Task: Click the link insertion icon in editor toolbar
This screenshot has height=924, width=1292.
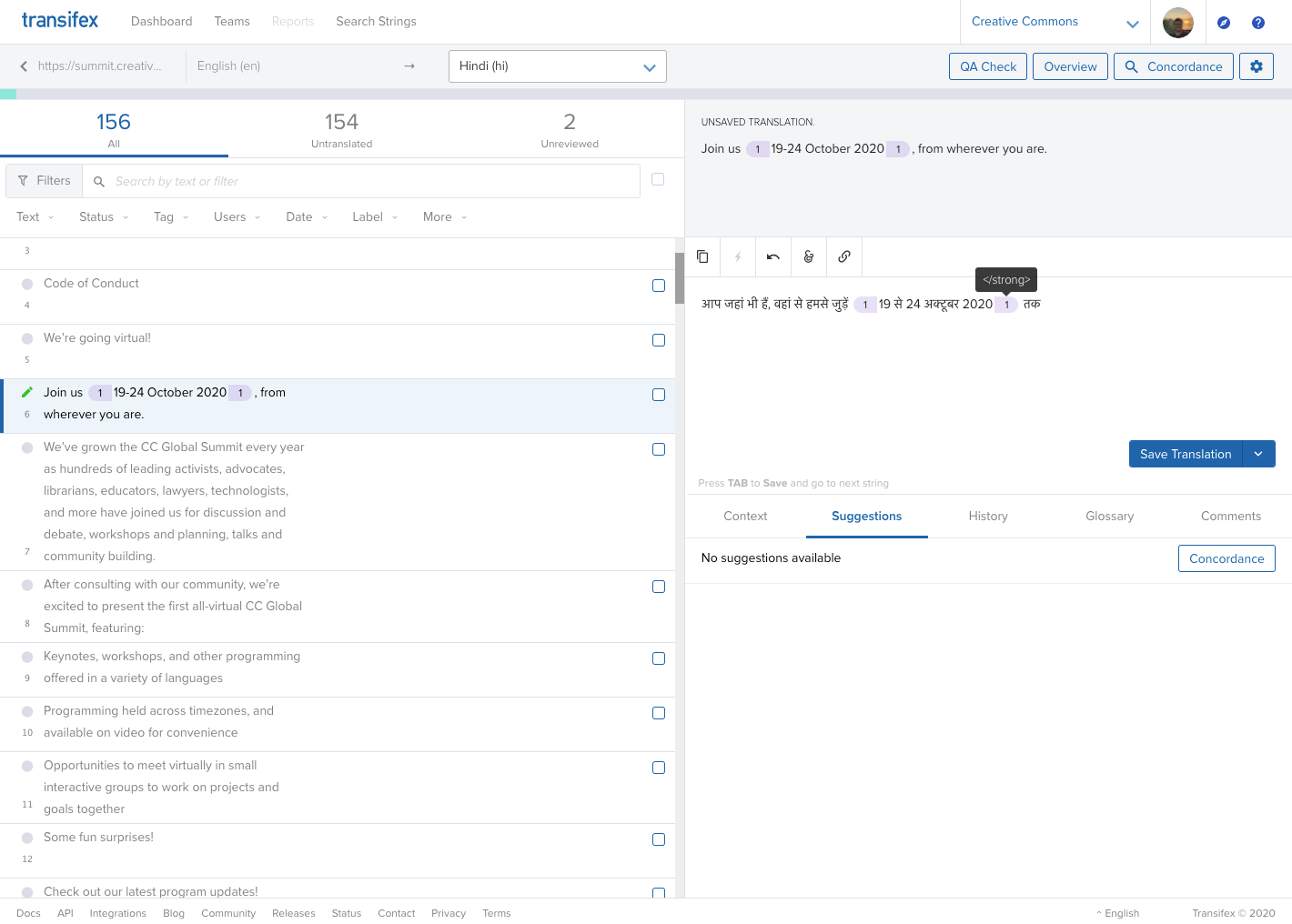Action: (843, 256)
